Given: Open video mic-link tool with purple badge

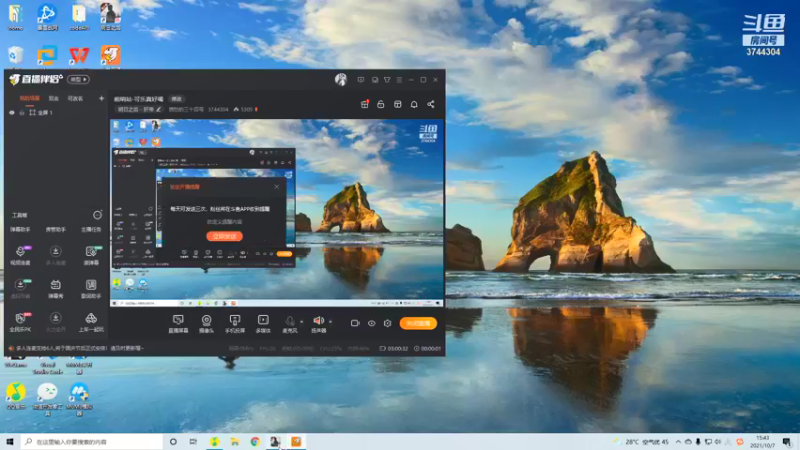Looking at the screenshot, I should click(x=20, y=255).
